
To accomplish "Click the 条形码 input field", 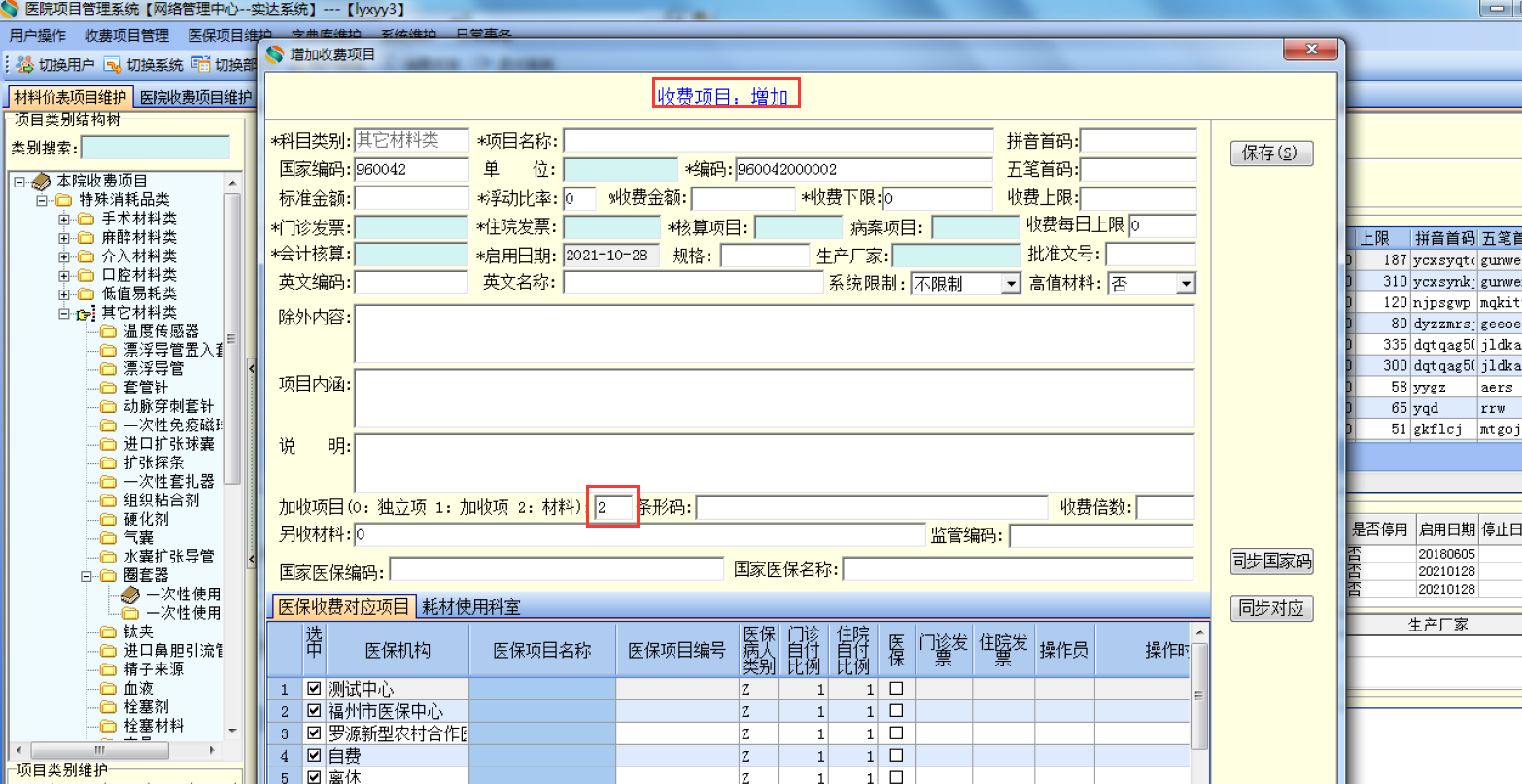I will [x=872, y=507].
